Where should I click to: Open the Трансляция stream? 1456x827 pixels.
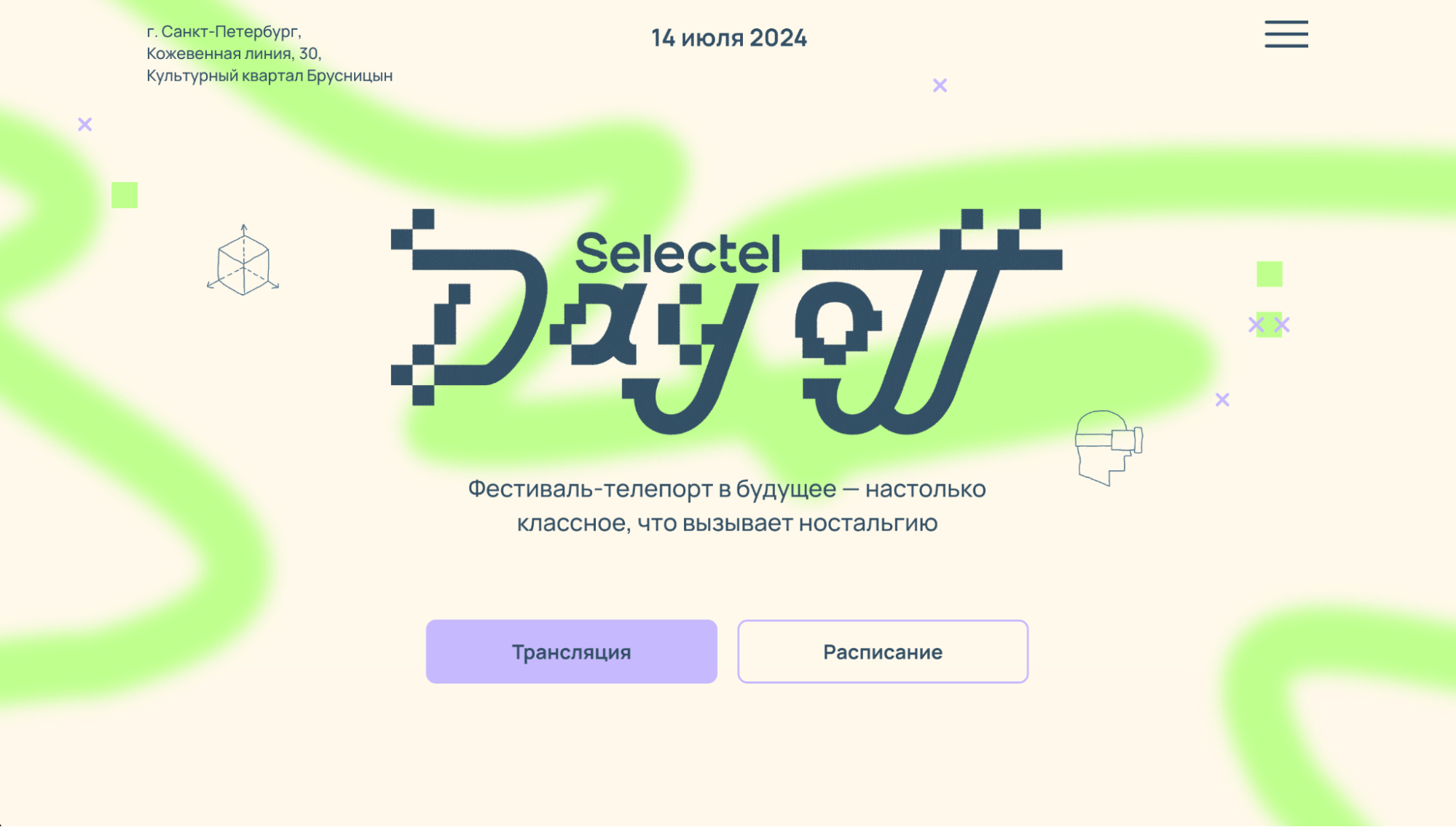pos(571,651)
